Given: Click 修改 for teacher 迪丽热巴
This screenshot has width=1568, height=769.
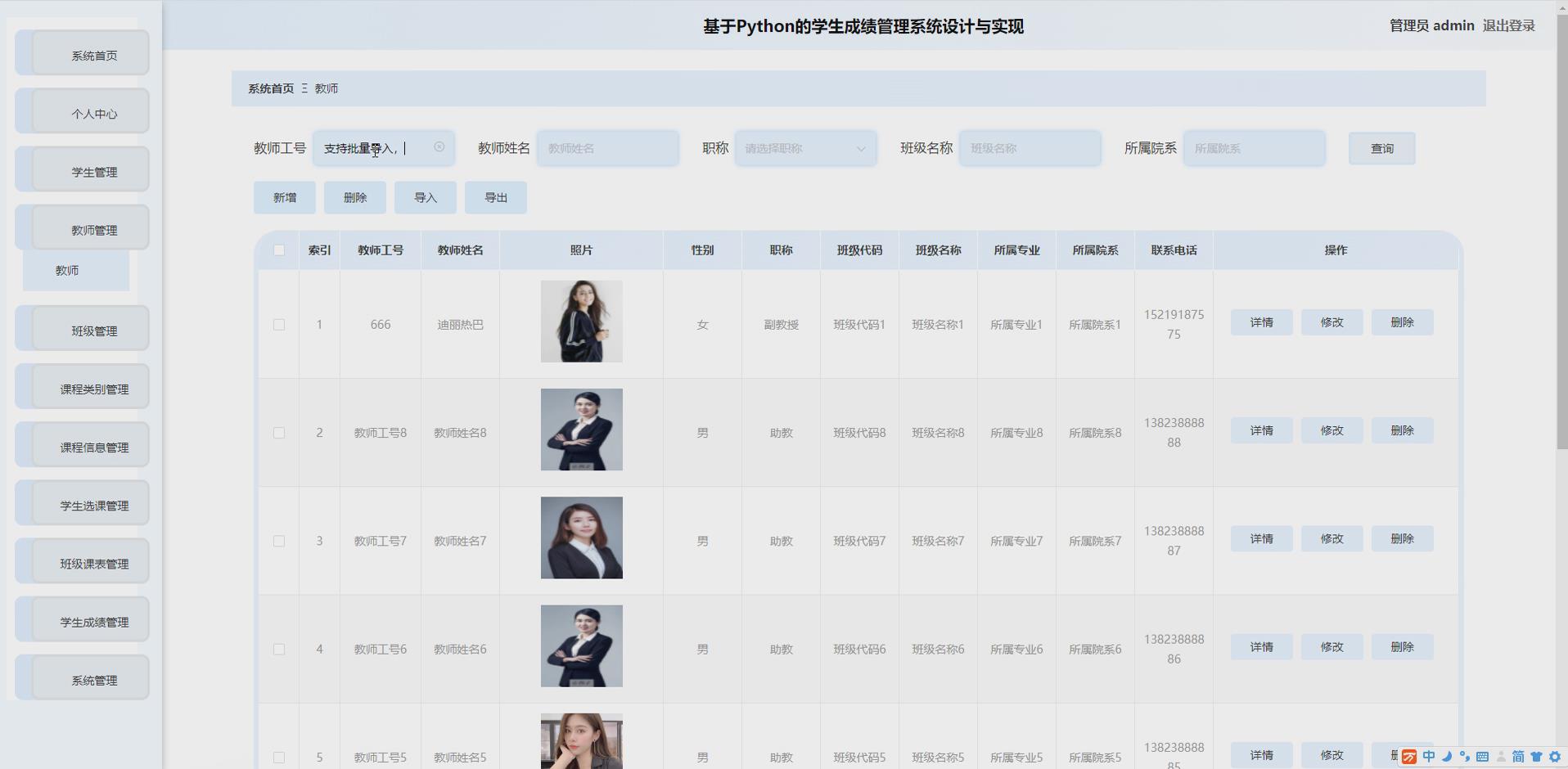Looking at the screenshot, I should click(1331, 322).
